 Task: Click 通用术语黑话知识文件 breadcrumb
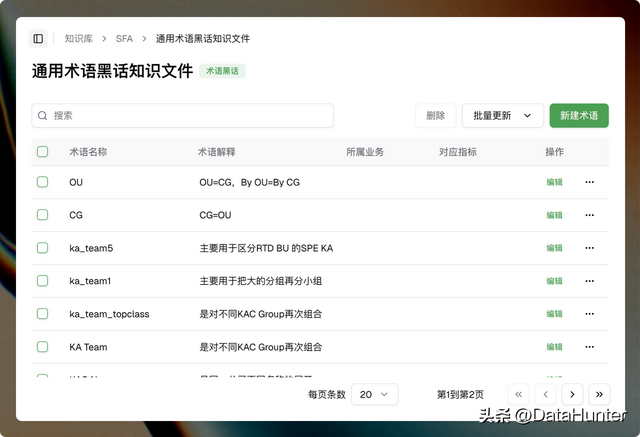(x=202, y=39)
